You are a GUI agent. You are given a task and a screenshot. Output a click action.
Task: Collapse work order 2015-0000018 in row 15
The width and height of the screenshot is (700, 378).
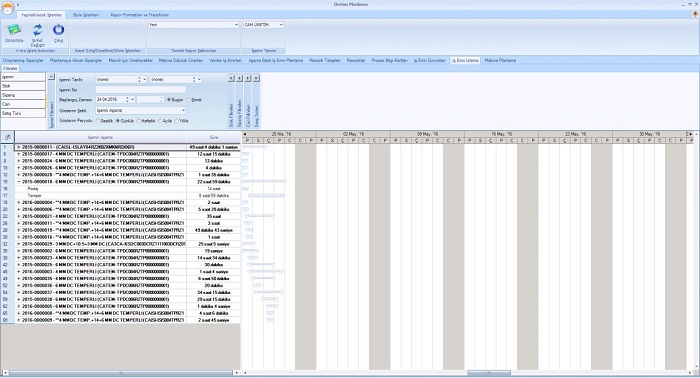pyautogui.click(x=18, y=182)
